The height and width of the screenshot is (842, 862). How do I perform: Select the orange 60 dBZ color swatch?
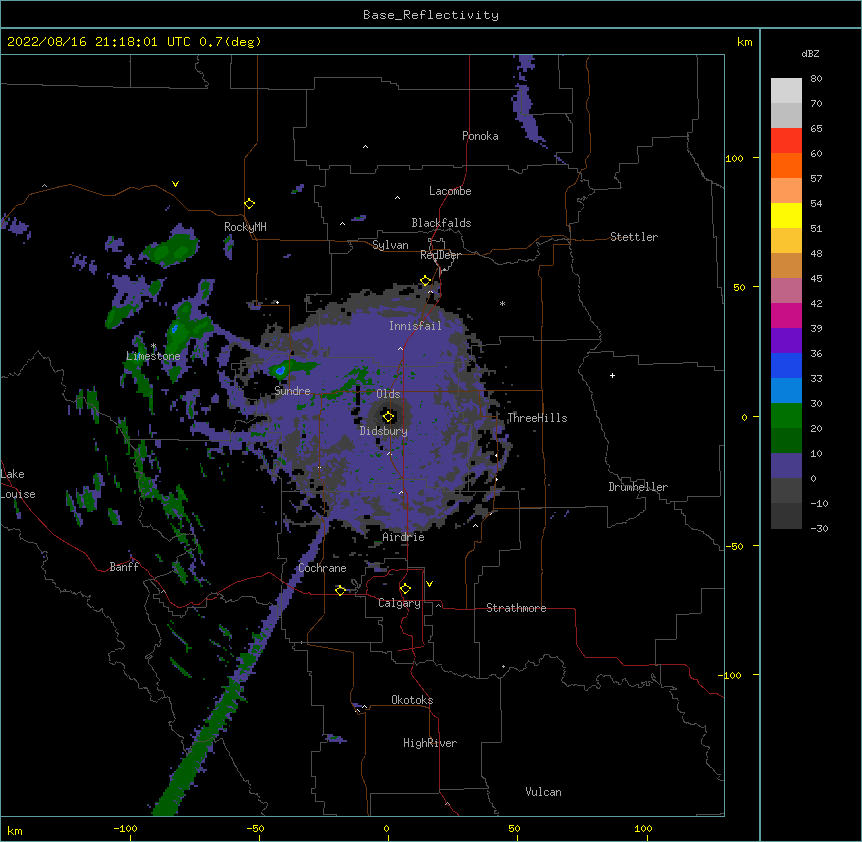tap(786, 165)
